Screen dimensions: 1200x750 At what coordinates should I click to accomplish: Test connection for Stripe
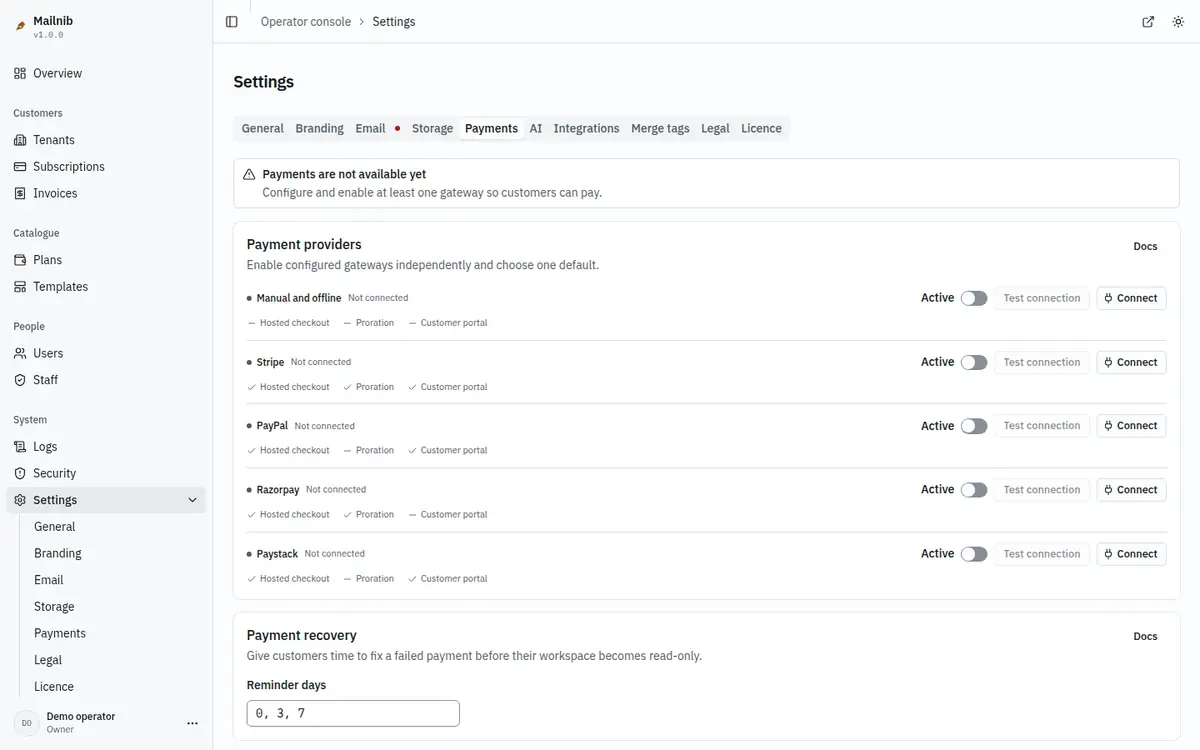(x=1042, y=362)
